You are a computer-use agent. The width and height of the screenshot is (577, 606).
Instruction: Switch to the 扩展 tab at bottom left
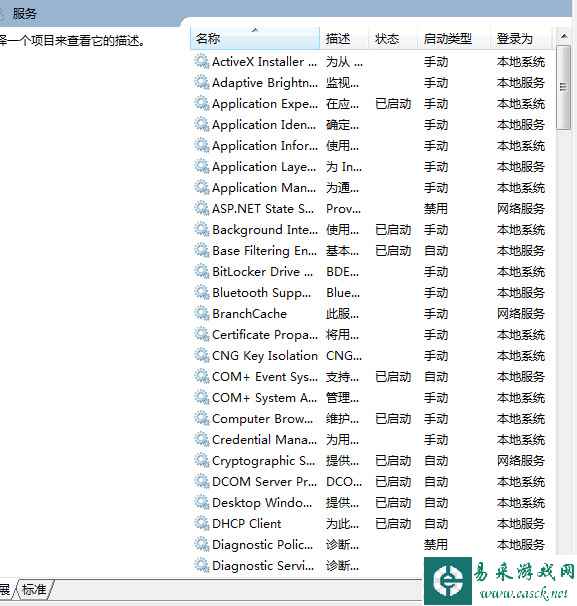click(x=5, y=589)
